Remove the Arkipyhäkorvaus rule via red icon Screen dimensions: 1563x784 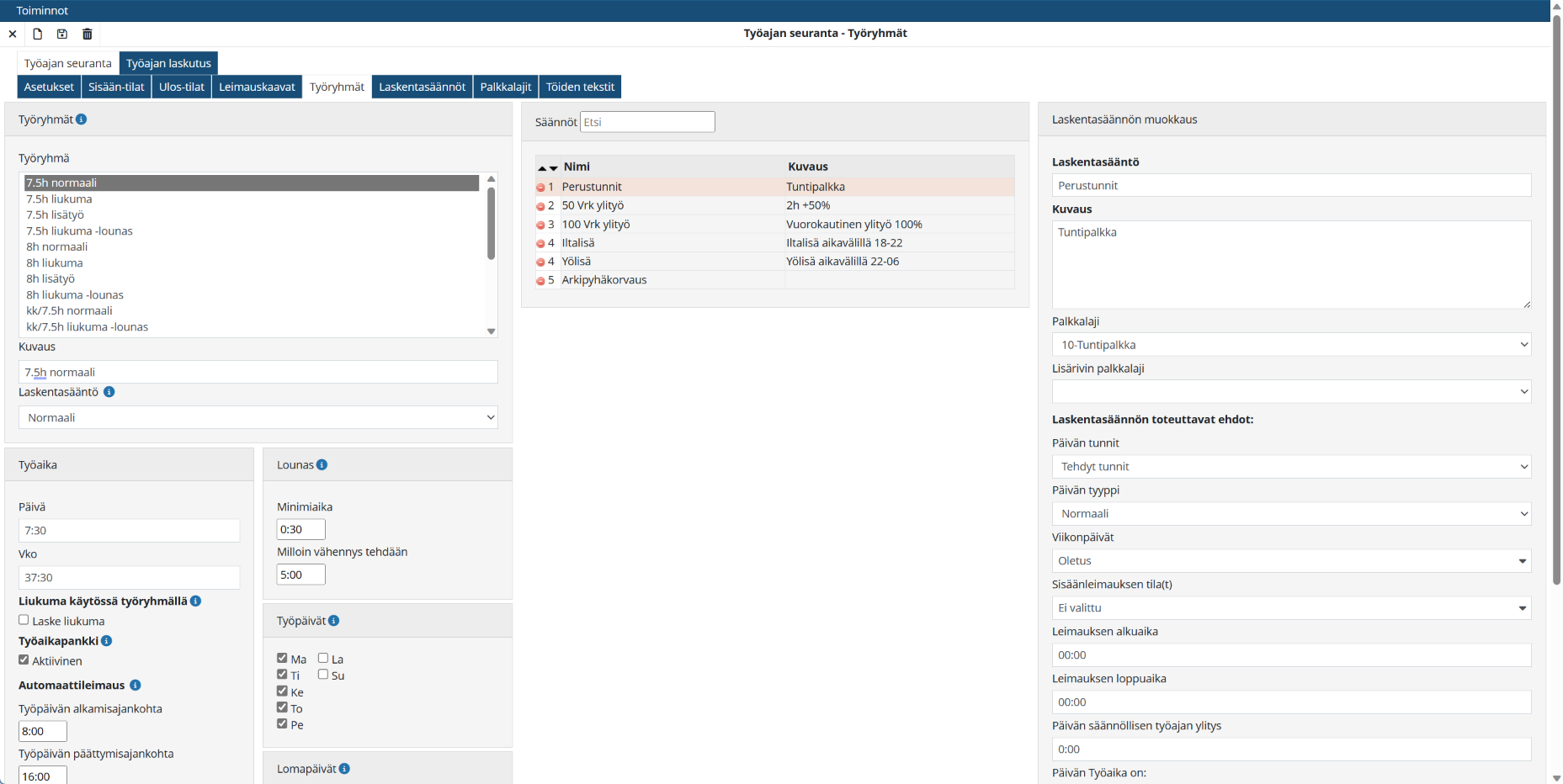(x=540, y=281)
